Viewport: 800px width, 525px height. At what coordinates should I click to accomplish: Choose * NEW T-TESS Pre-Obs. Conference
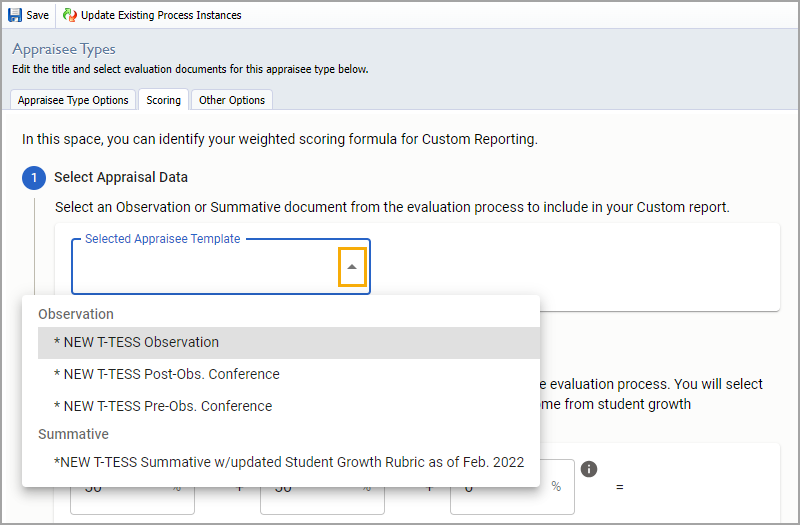point(289,406)
